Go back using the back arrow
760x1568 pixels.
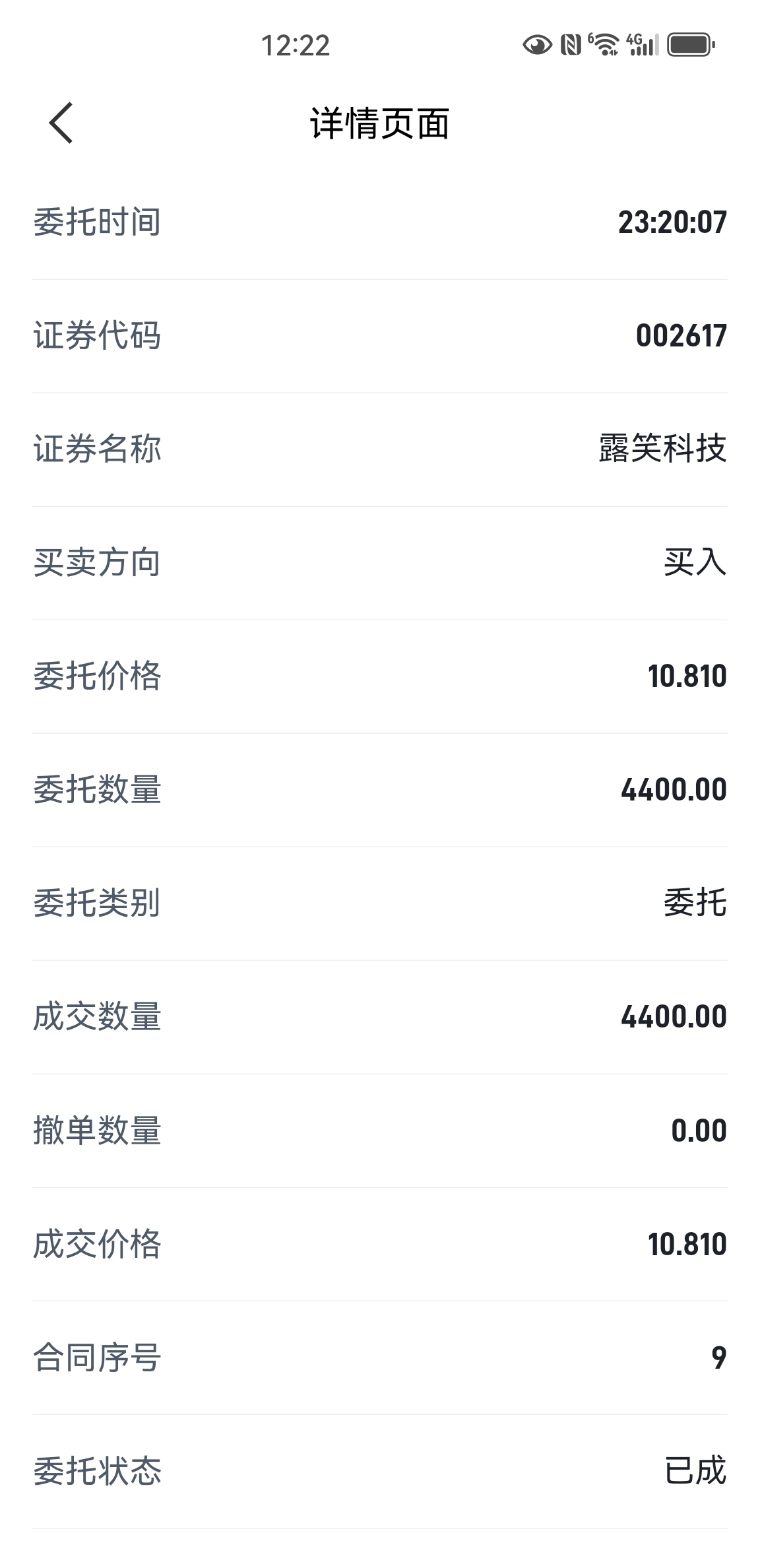(x=61, y=123)
